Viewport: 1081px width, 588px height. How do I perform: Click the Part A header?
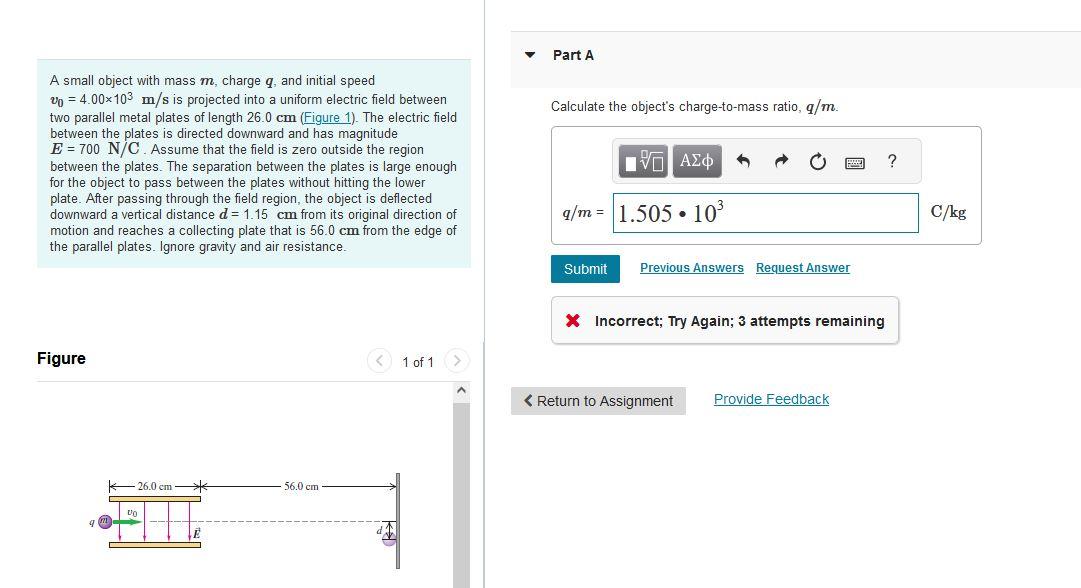pos(572,55)
